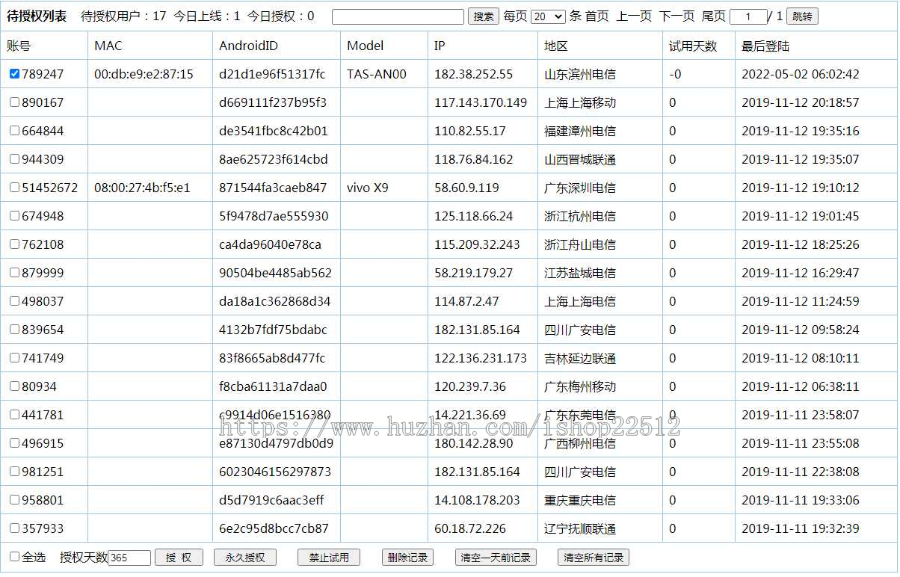Open the 每页 rows-per-page dropdown

(x=548, y=17)
